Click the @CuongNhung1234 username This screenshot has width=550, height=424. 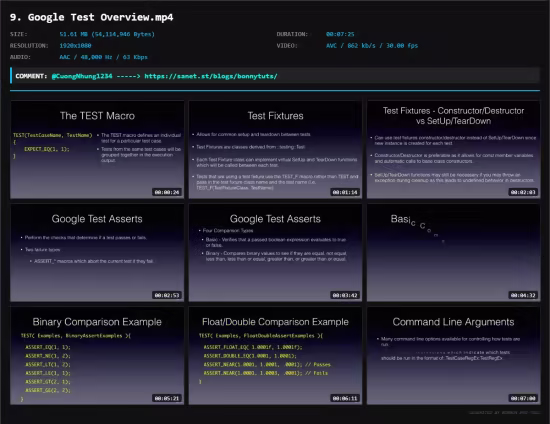(82, 76)
